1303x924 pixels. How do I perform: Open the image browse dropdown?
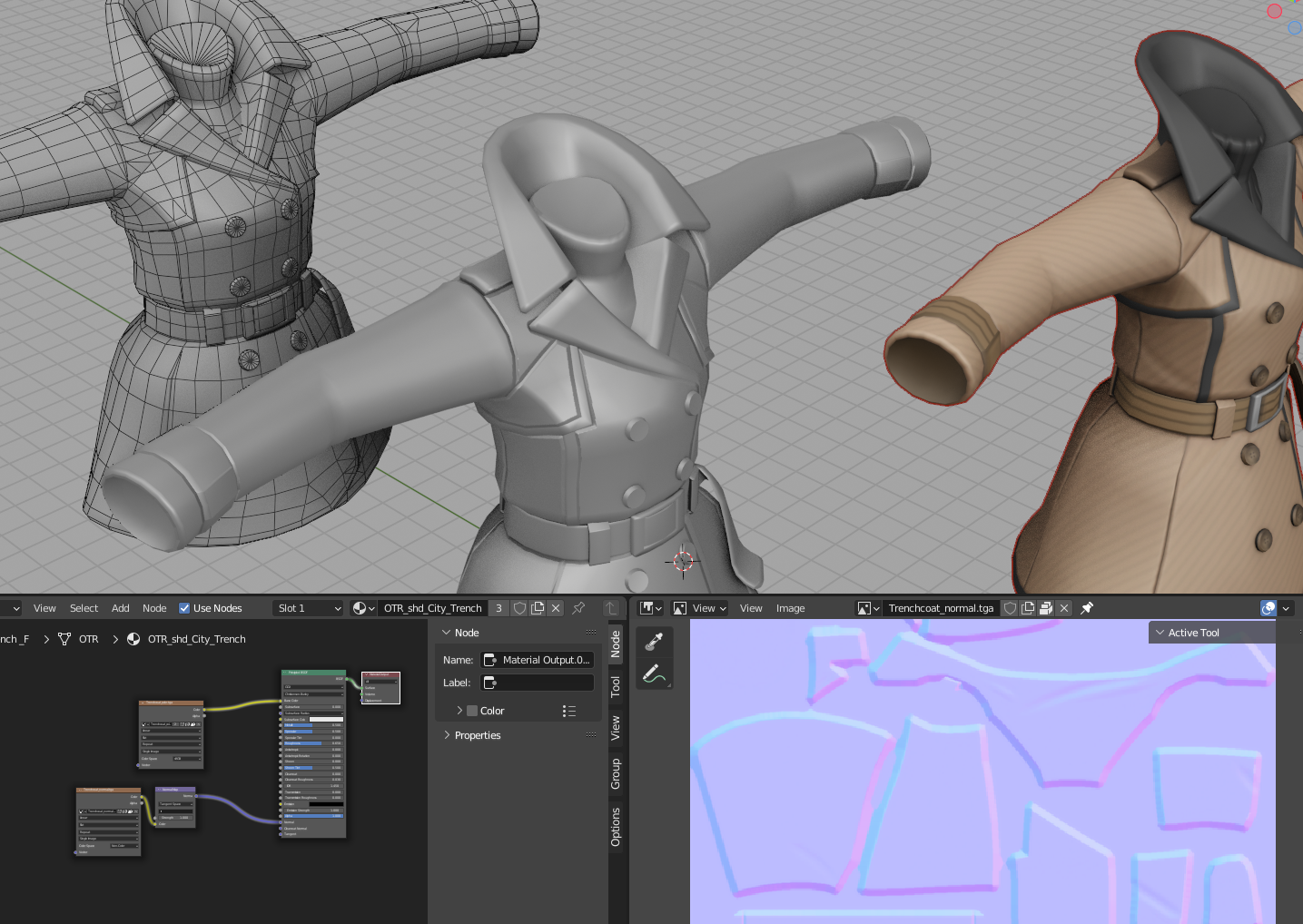click(x=868, y=608)
